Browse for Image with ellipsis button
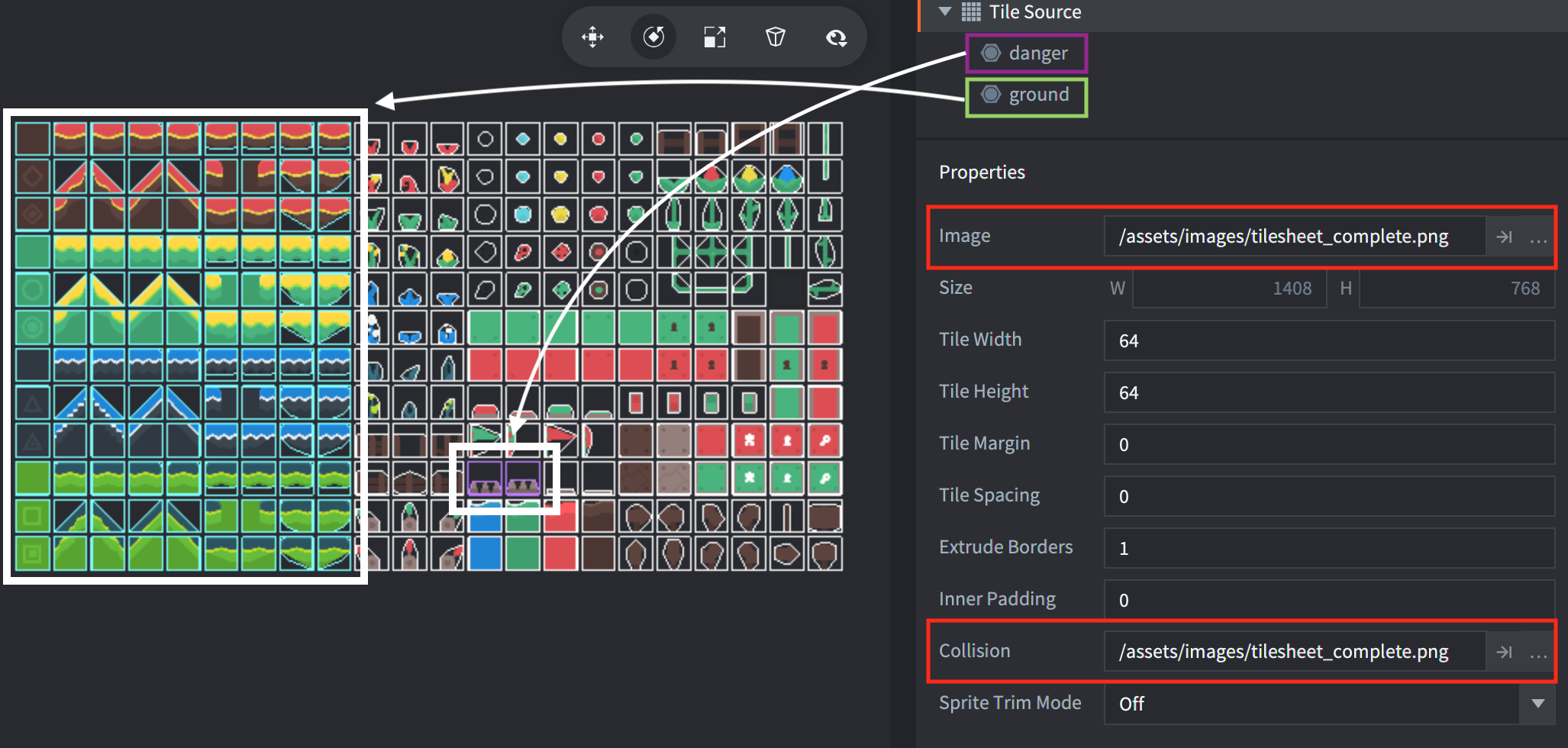The width and height of the screenshot is (1568, 748). (1538, 238)
